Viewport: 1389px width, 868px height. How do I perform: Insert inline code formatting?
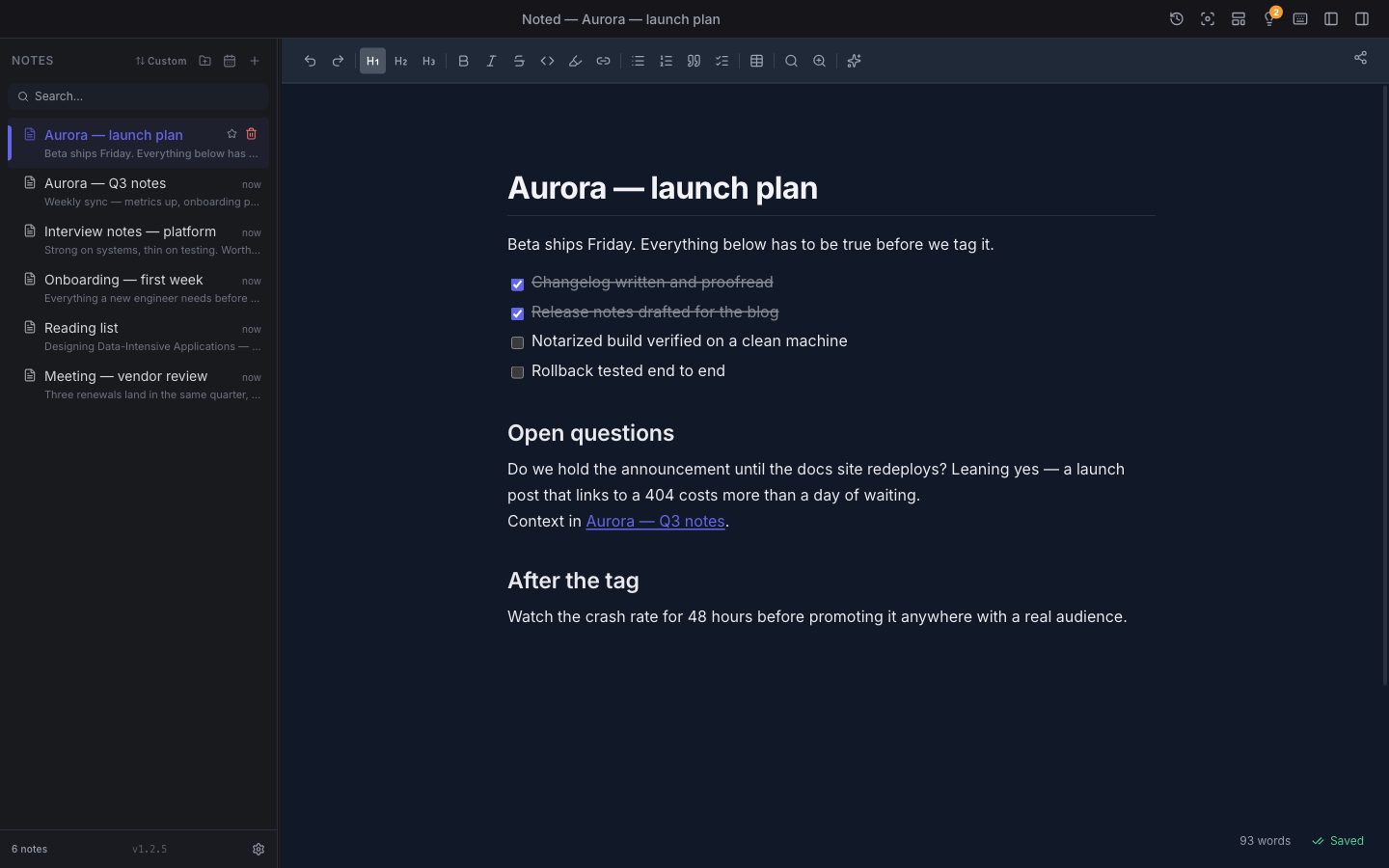pyautogui.click(x=547, y=61)
